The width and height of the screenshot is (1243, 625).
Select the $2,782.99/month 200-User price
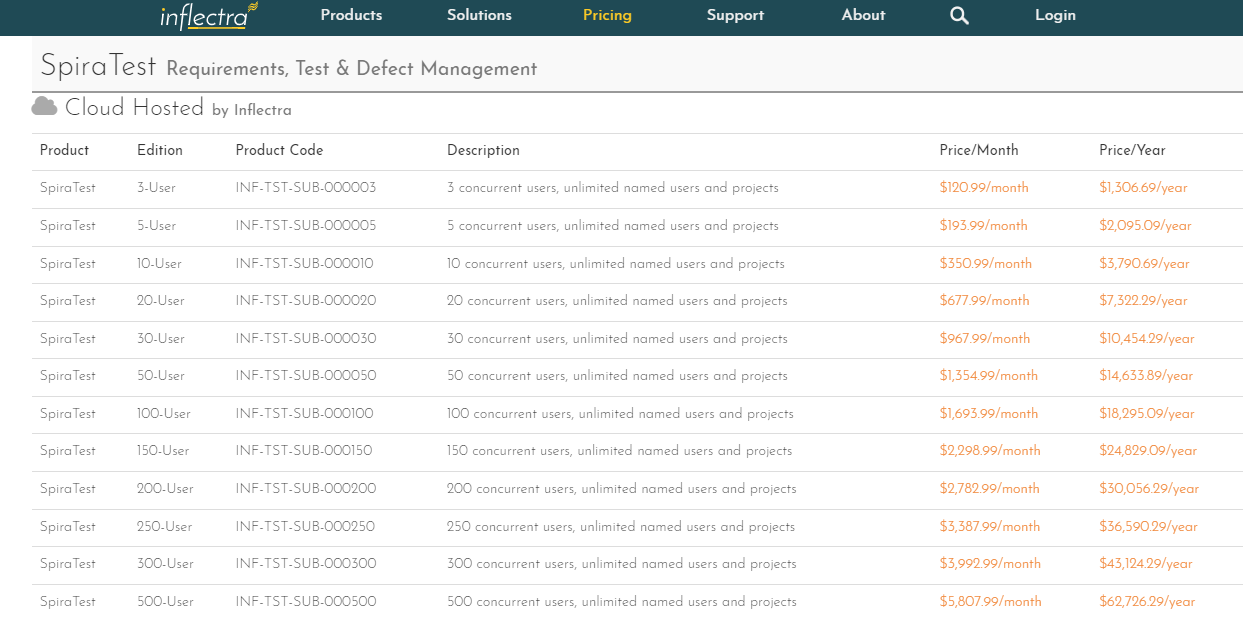(x=989, y=489)
